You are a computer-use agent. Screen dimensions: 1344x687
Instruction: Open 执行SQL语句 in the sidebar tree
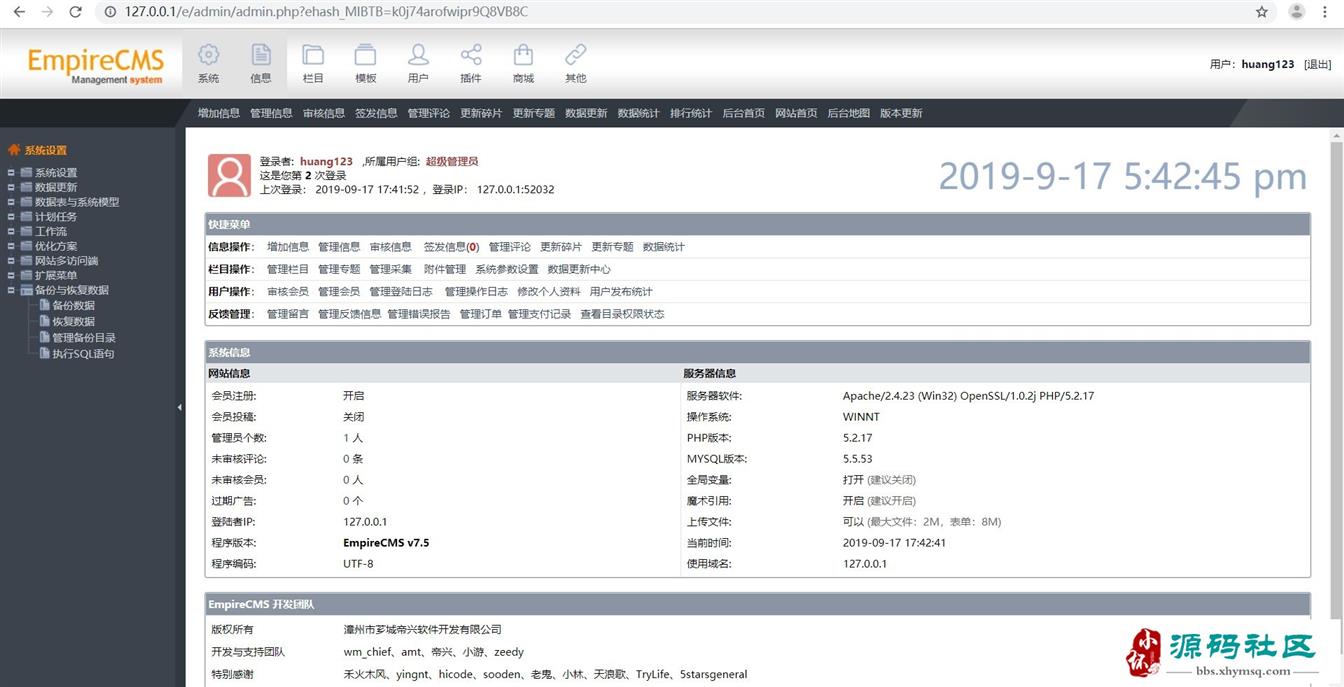tap(83, 354)
